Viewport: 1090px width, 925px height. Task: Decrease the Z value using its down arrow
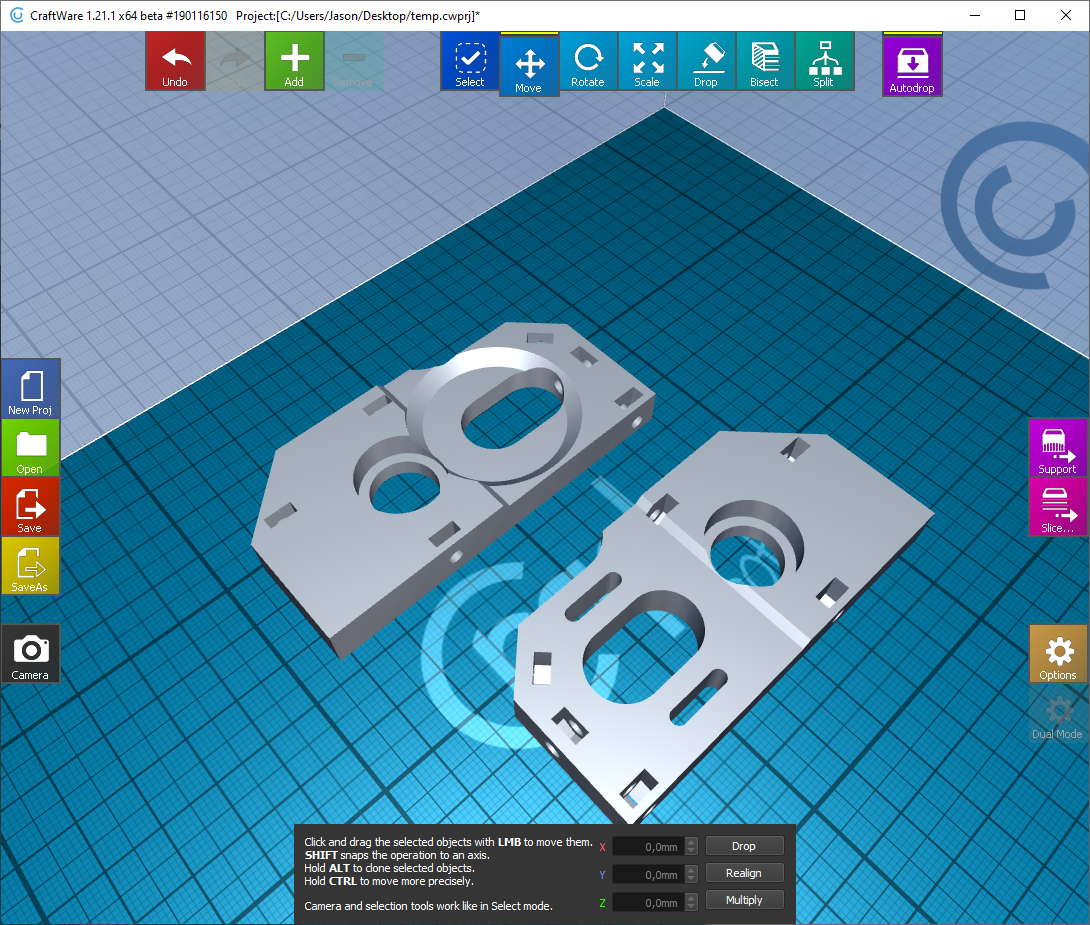click(x=690, y=905)
